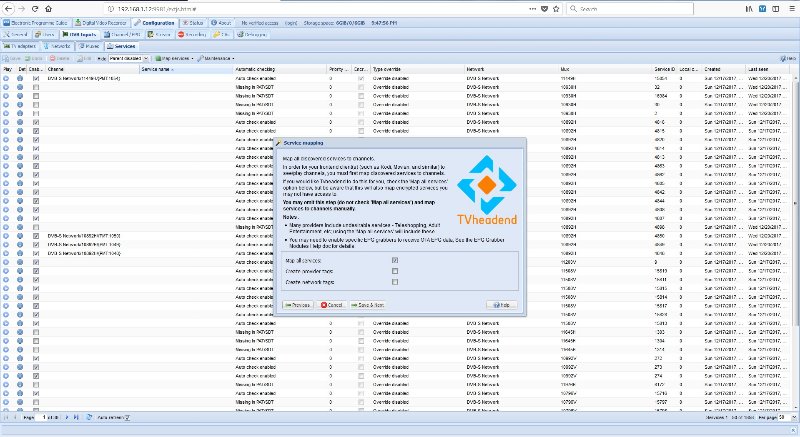The image size is (800, 437).
Task: Open the DVB Inputs configuration tab
Action: pyautogui.click(x=79, y=35)
